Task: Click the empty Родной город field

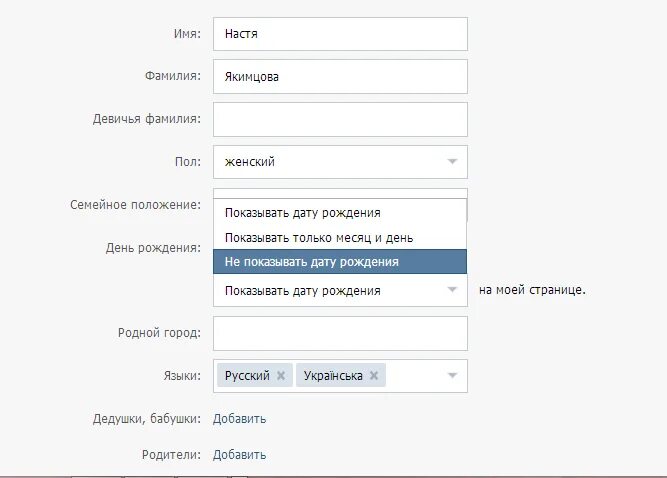Action: (340, 333)
